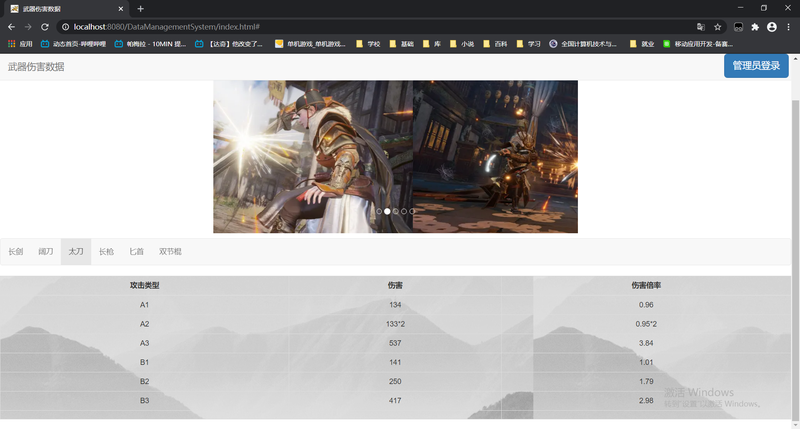Click the A1 attack type cell
This screenshot has height=429, width=800.
point(144,305)
